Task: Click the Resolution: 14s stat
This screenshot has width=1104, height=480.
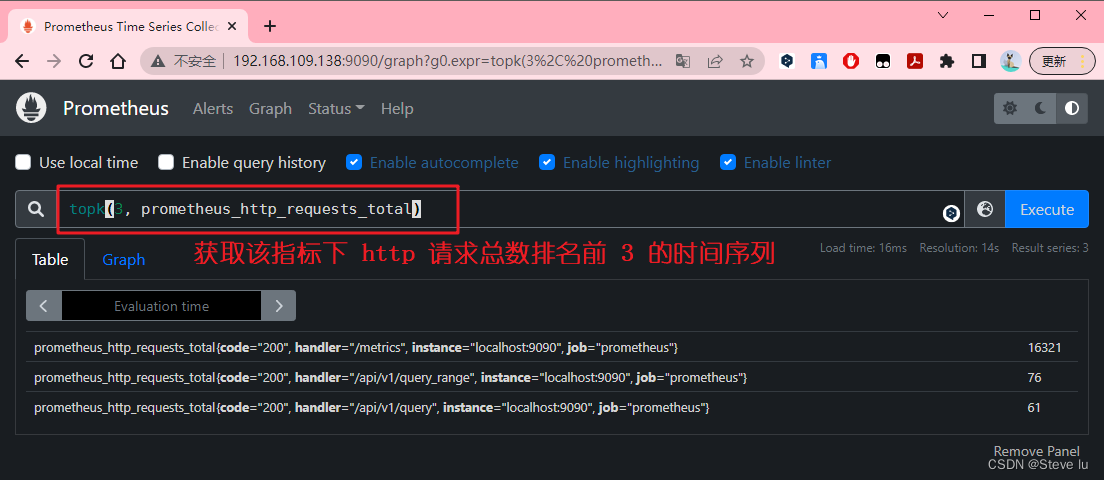Action: (x=959, y=248)
